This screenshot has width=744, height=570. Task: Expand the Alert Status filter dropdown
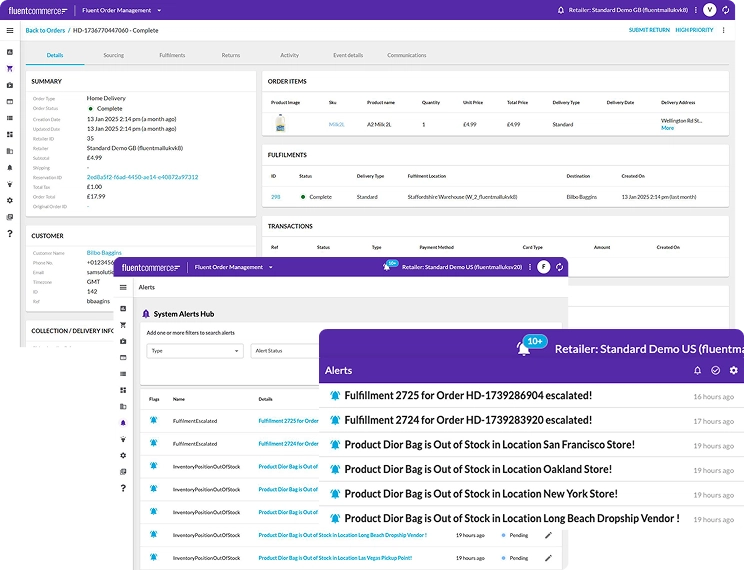click(x=284, y=351)
